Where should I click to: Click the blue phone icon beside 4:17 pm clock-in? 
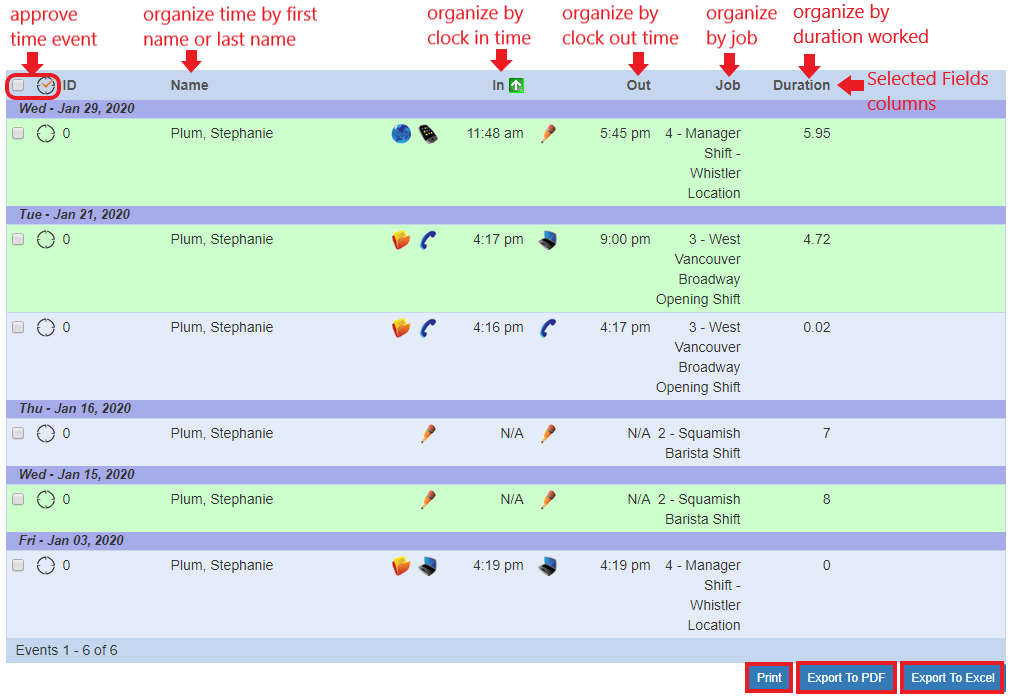[428, 240]
